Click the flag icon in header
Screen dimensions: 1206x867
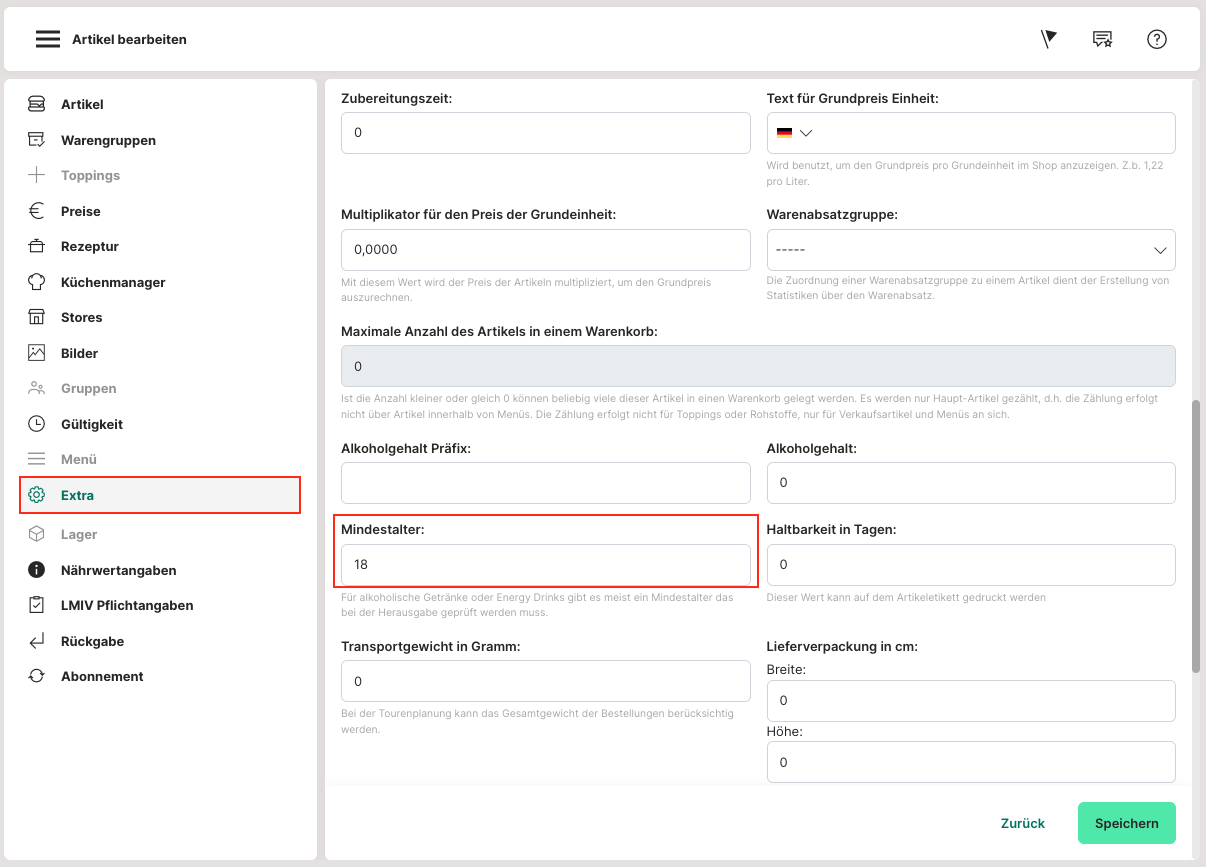[1048, 39]
